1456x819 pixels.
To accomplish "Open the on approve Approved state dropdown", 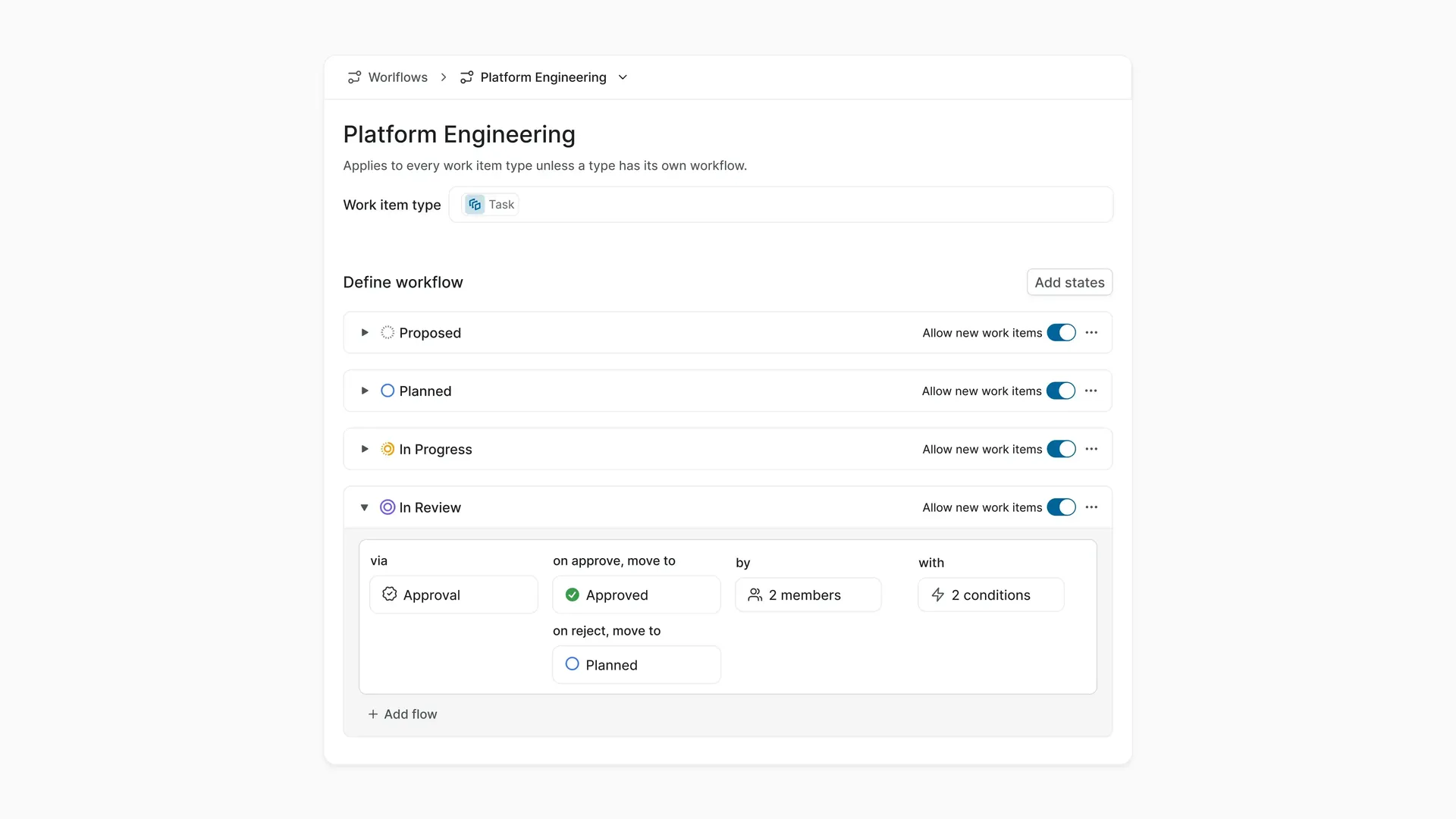I will (636, 595).
